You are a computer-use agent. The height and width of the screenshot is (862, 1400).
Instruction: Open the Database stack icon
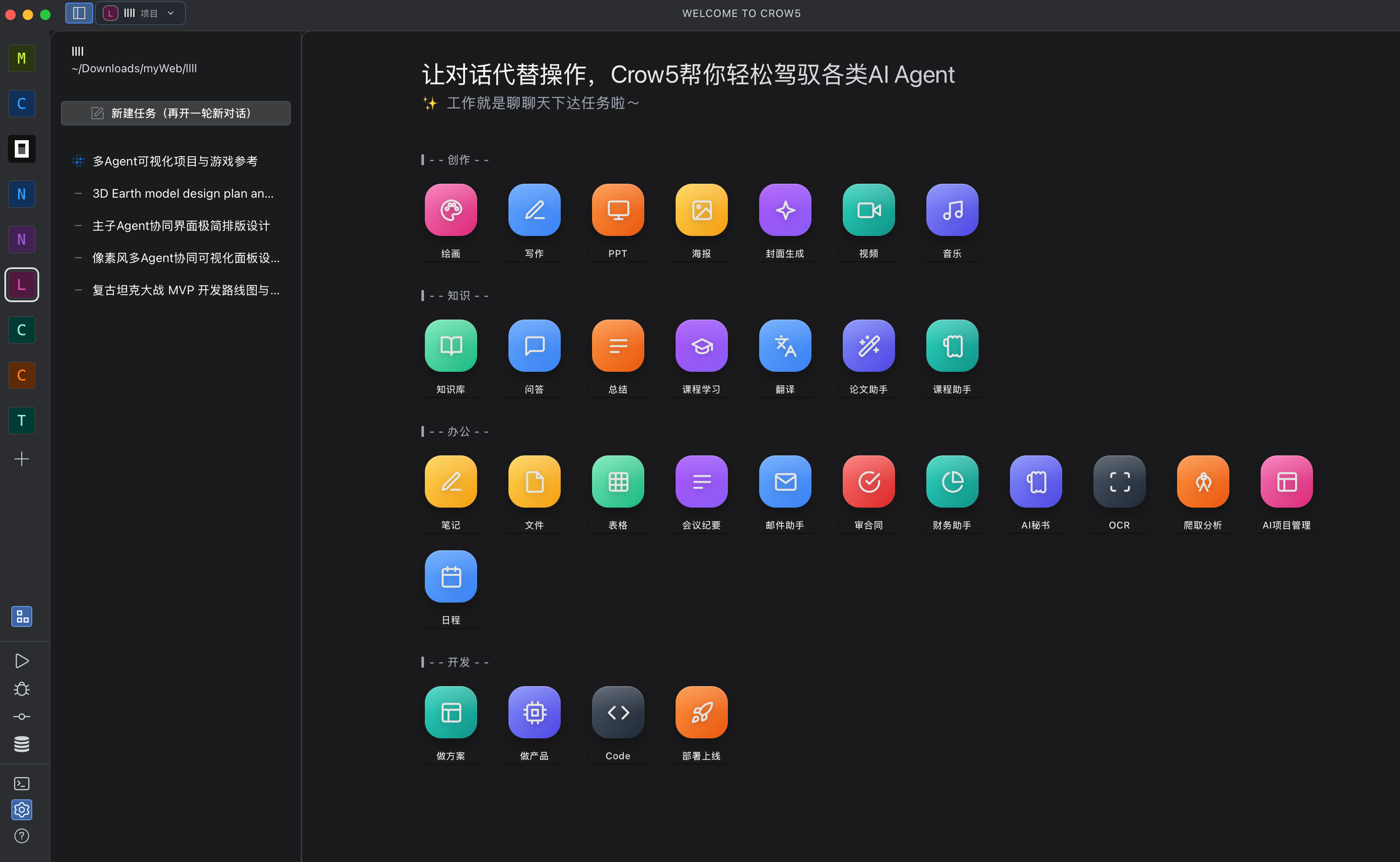coord(22,744)
